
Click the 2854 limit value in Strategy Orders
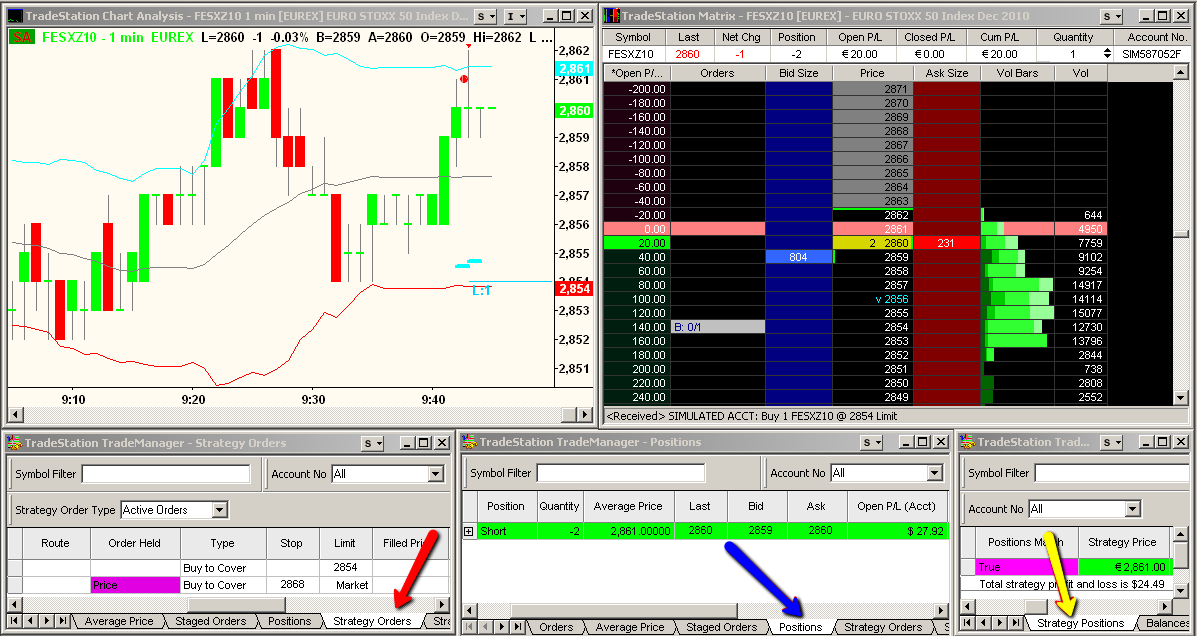pos(345,567)
